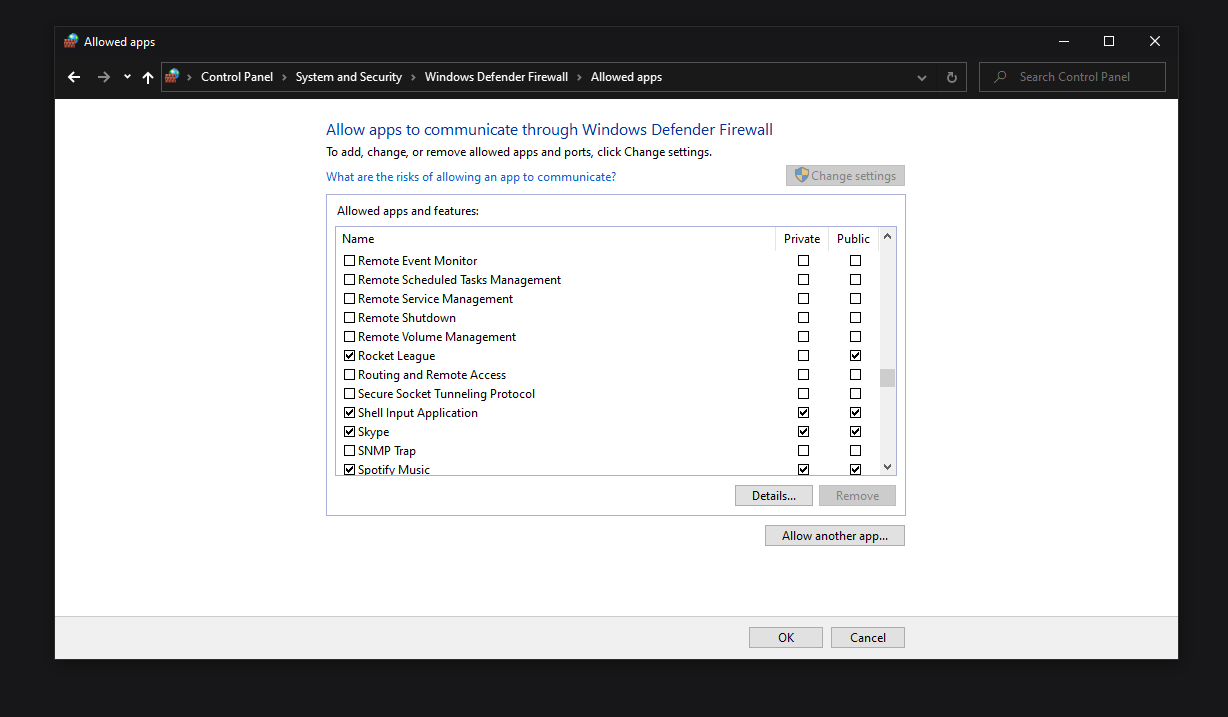1228x717 pixels.
Task: Open recent locations dropdown chevron
Action: coord(127,77)
